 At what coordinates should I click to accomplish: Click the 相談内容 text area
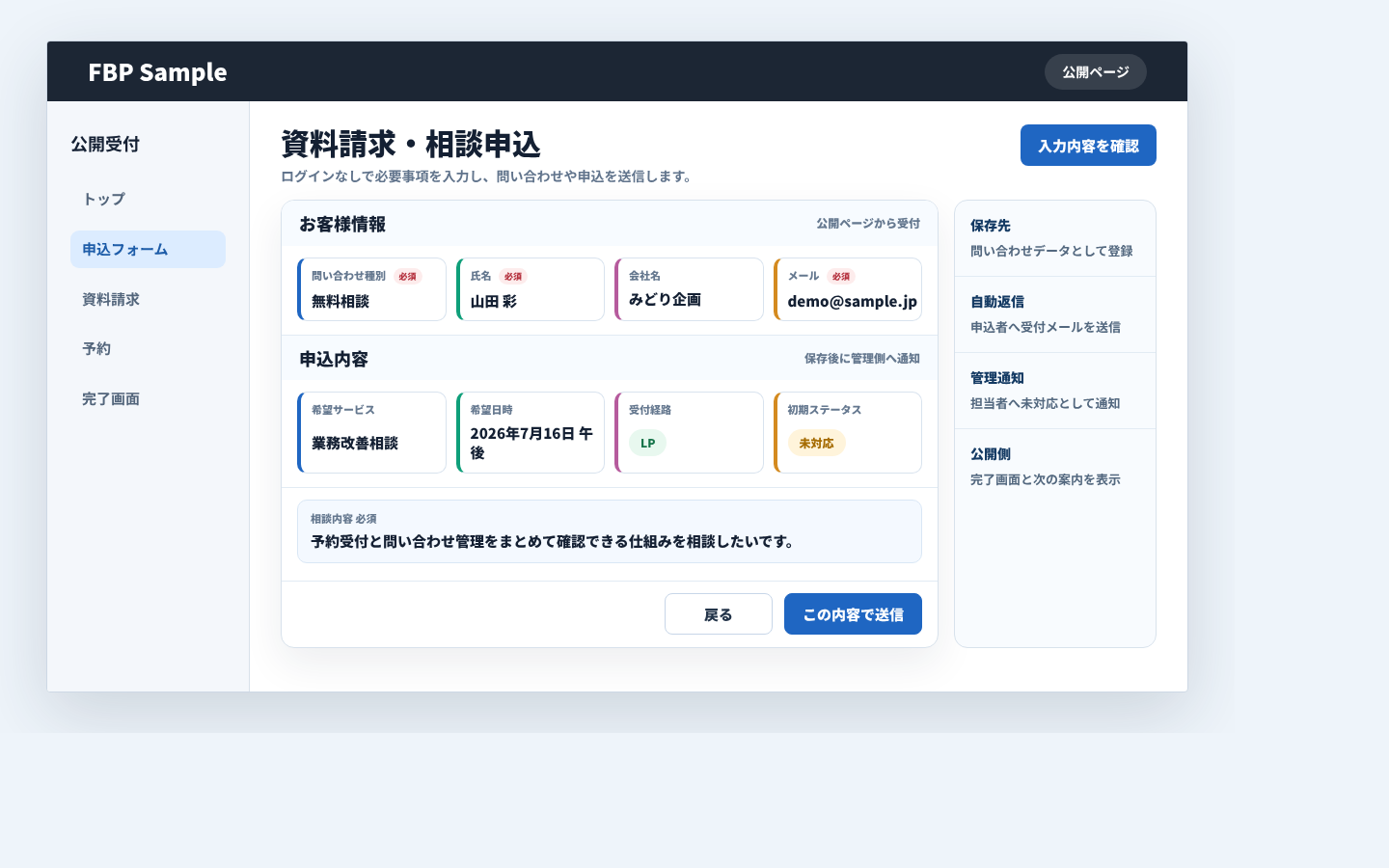coord(610,531)
